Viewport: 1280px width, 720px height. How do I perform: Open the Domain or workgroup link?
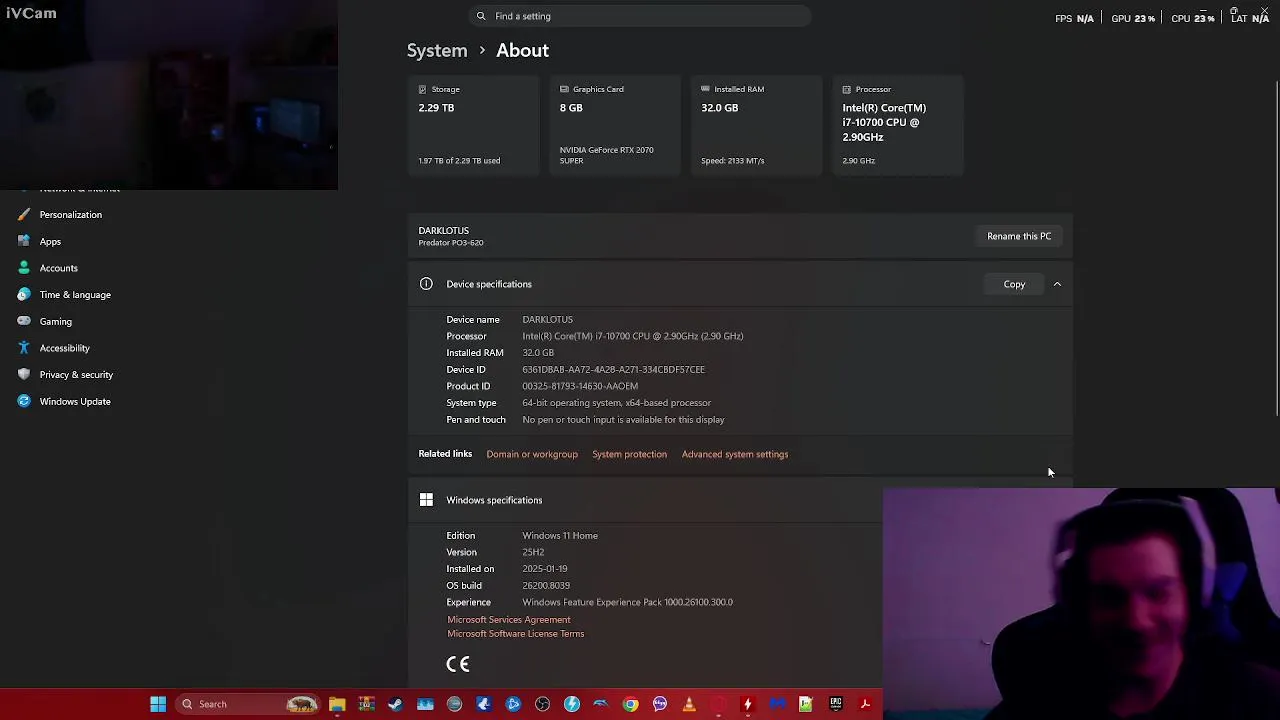[532, 454]
